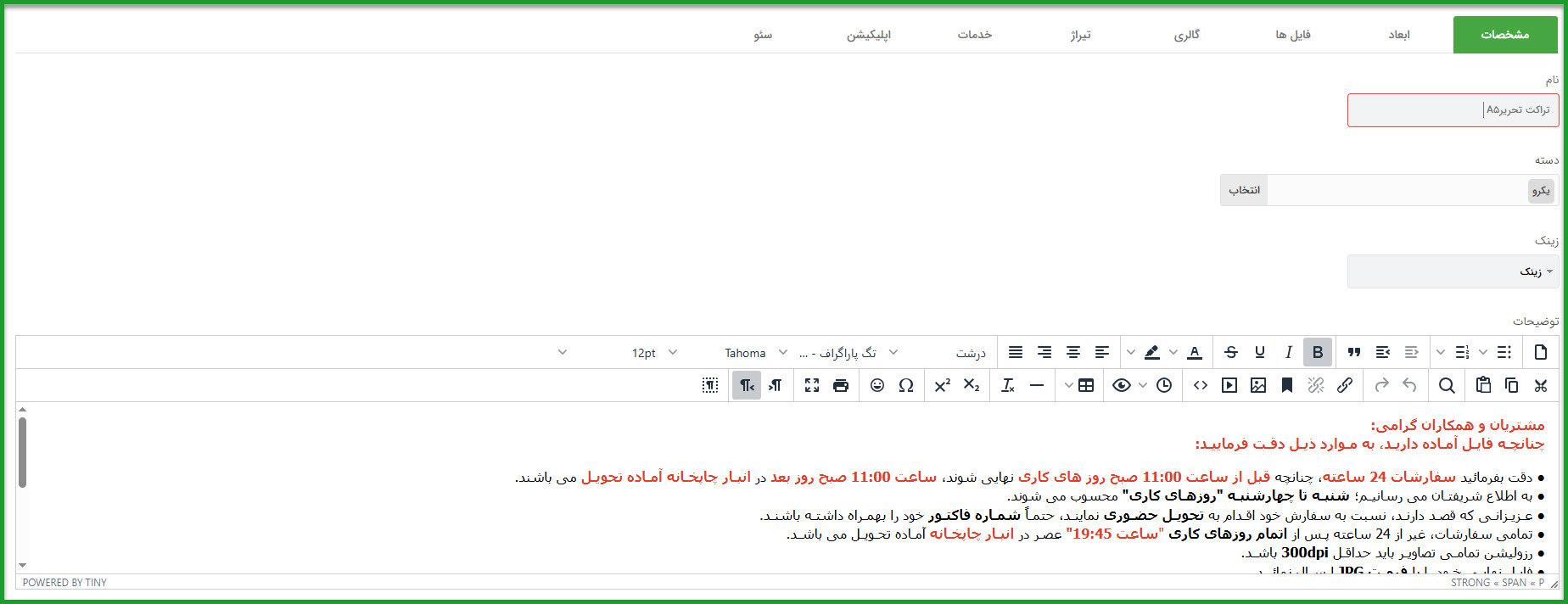Toggle fullscreen editor mode
1568x604 pixels.
coord(812,385)
